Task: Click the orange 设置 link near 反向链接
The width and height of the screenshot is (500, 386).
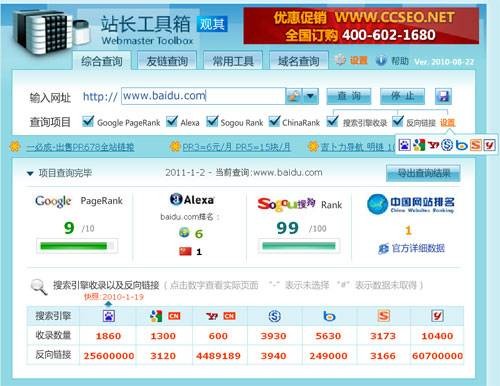Action: (x=447, y=123)
